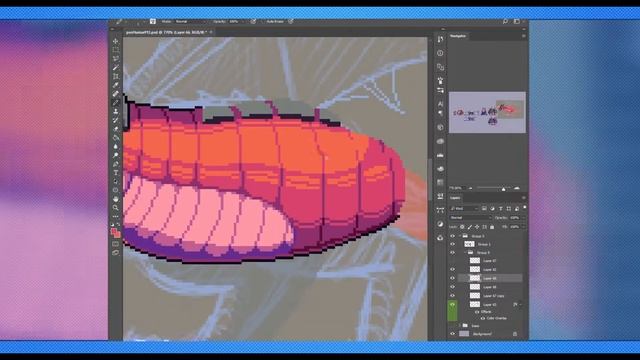Adjust the Navigator zoom slider

pos(503,189)
